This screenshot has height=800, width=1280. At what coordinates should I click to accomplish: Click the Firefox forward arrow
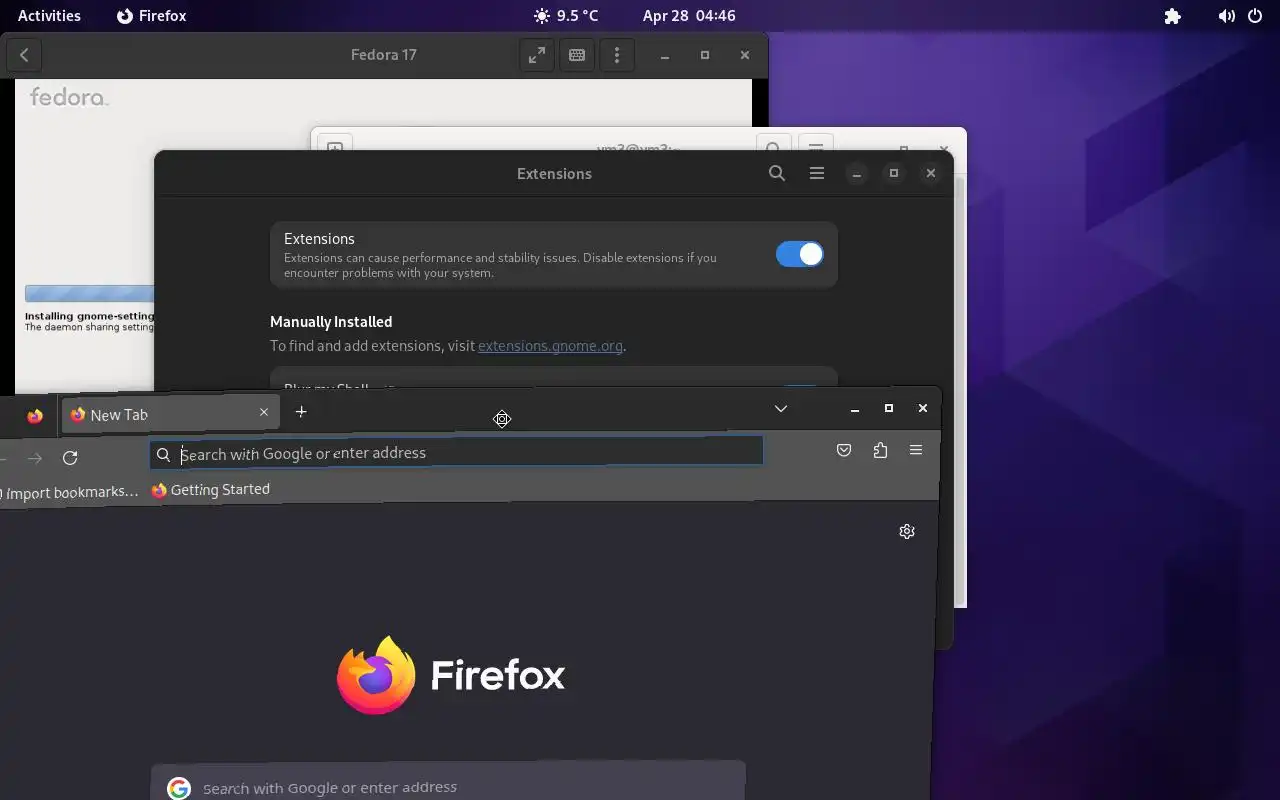(x=35, y=458)
